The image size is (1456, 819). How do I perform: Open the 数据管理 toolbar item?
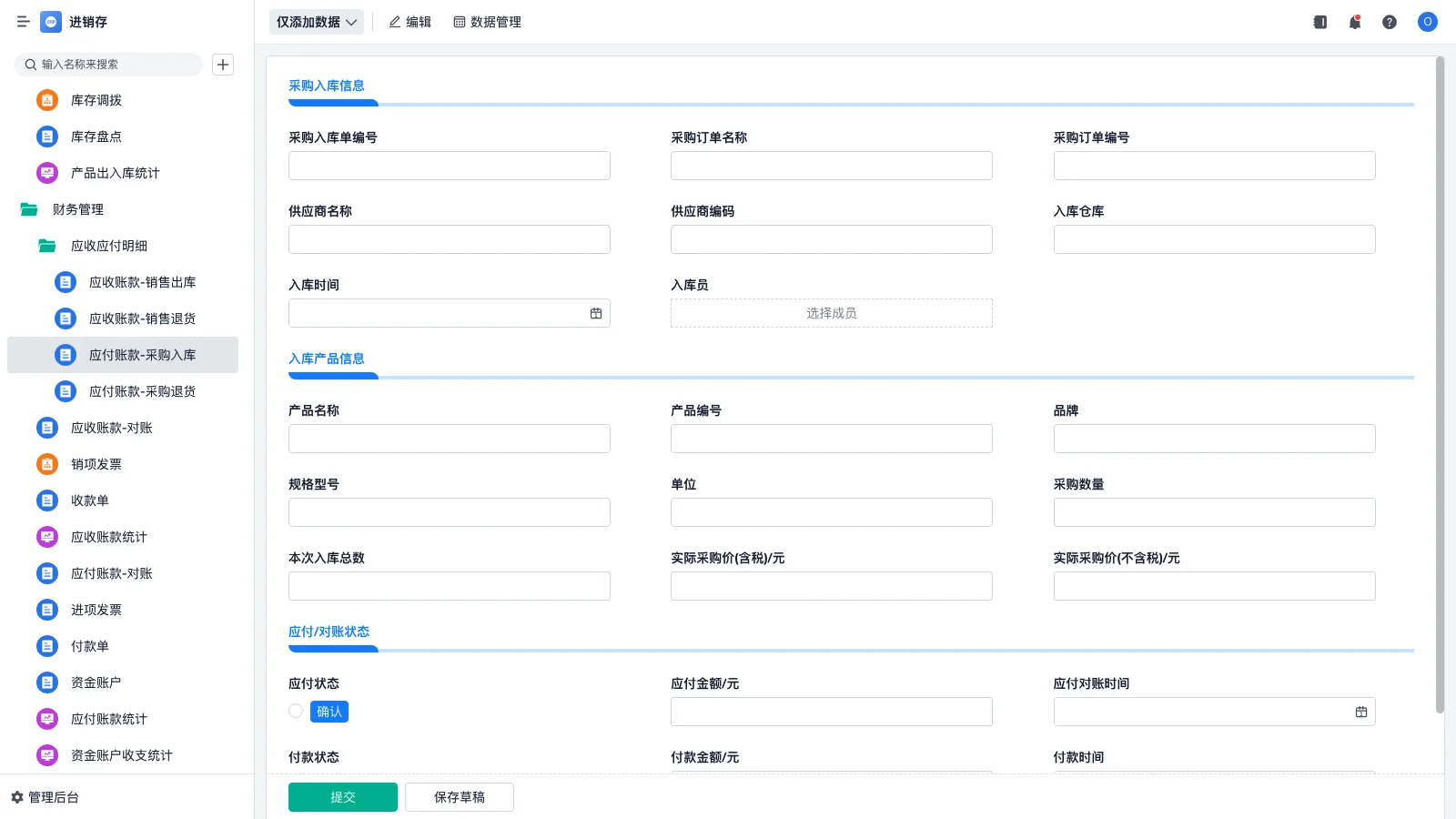(x=487, y=22)
